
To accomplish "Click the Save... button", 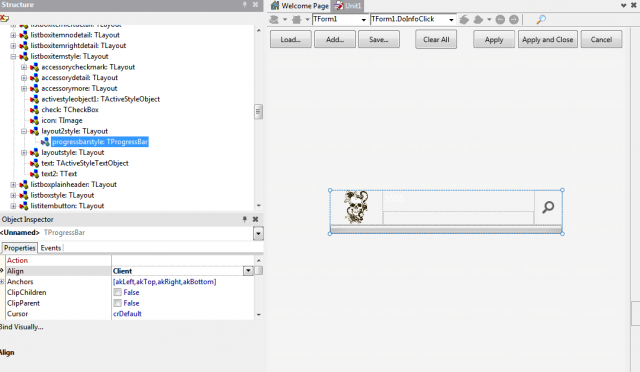I will tap(379, 40).
